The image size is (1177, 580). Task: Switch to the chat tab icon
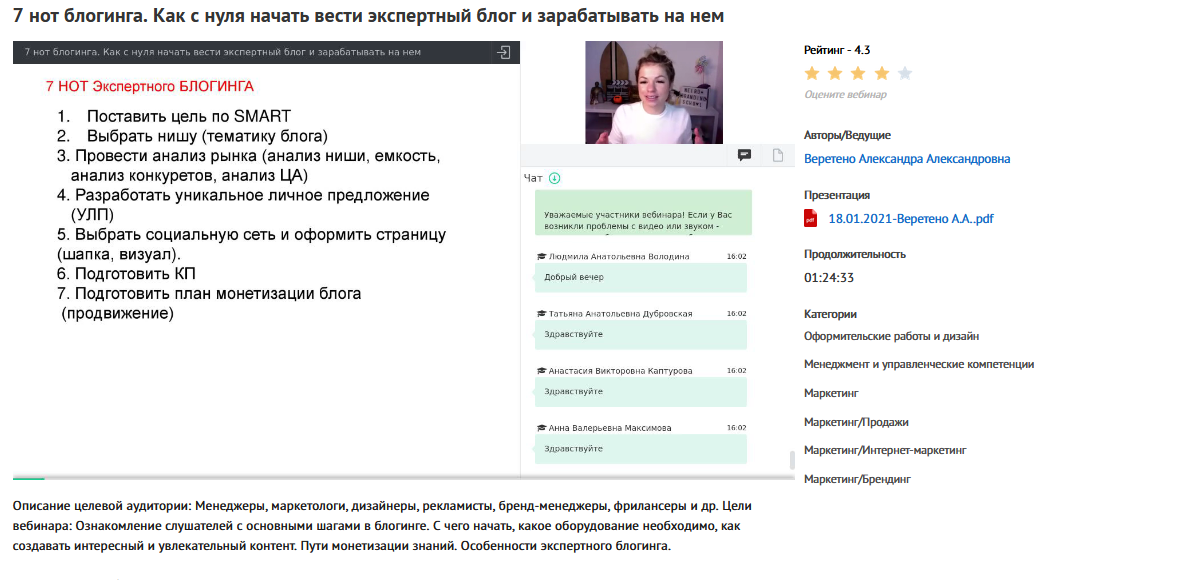pyautogui.click(x=744, y=155)
